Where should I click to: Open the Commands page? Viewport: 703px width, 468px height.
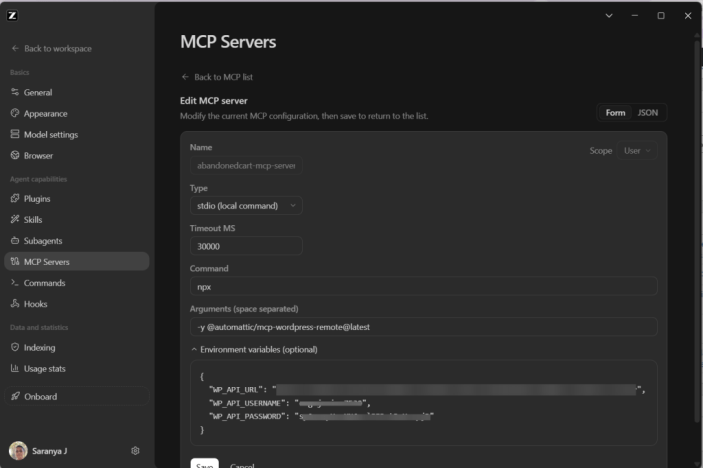(x=77, y=283)
